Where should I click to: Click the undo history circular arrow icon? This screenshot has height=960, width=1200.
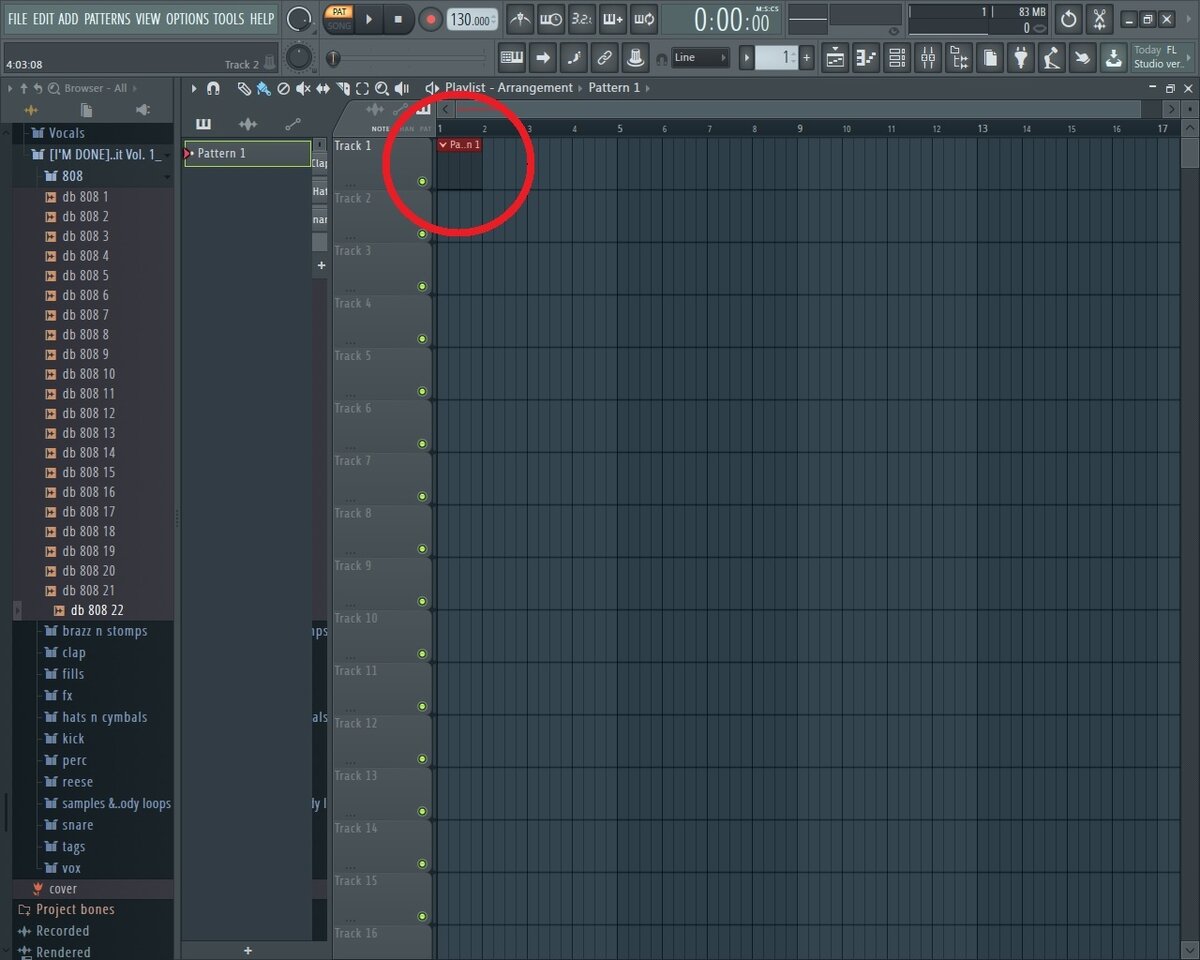coord(1069,19)
